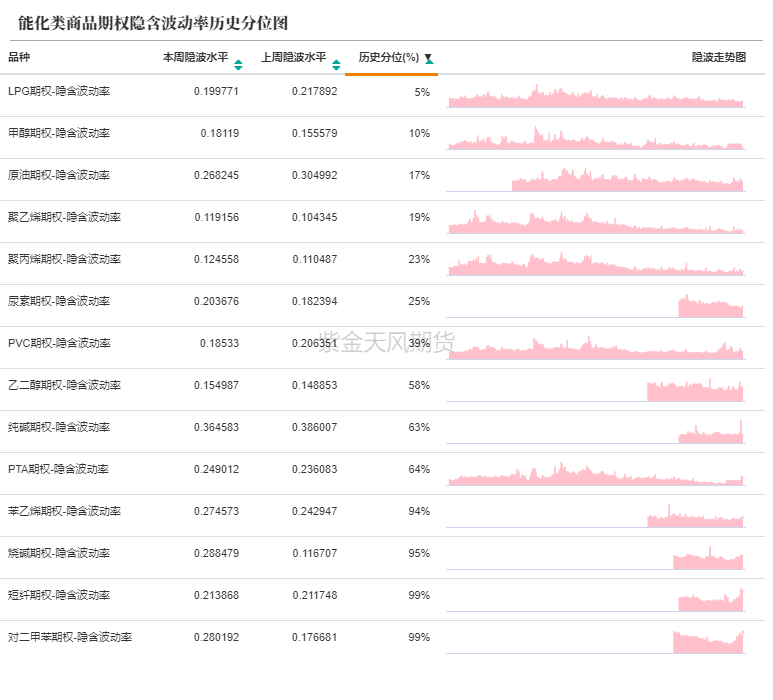Open the 苯乙烯期权 trend sparkline

click(x=596, y=515)
